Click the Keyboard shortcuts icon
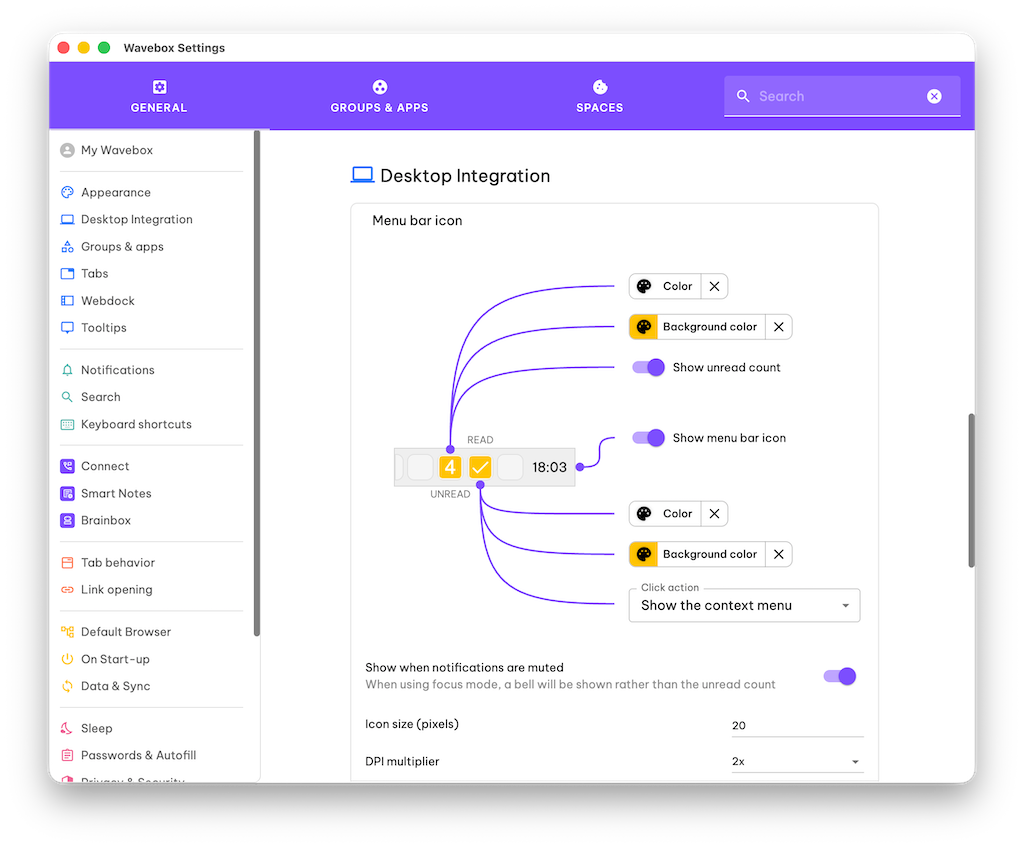1024x848 pixels. (x=67, y=424)
